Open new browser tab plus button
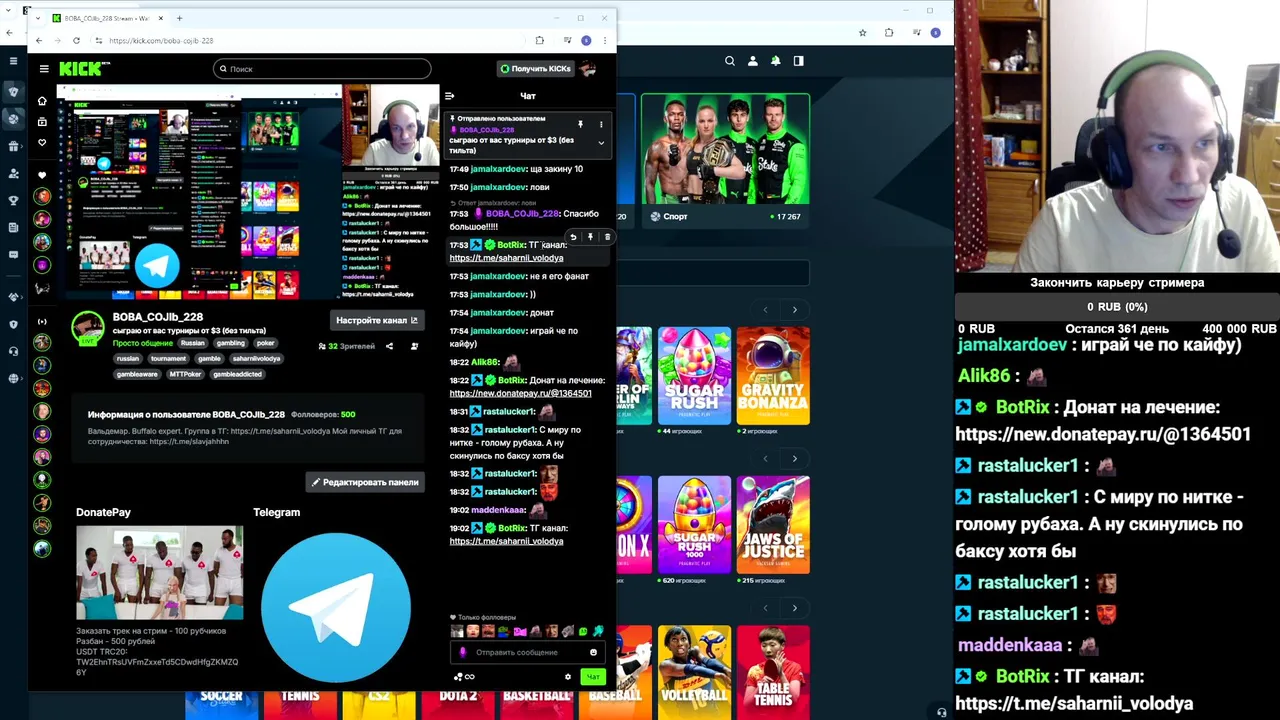The image size is (1280, 720). point(179,18)
